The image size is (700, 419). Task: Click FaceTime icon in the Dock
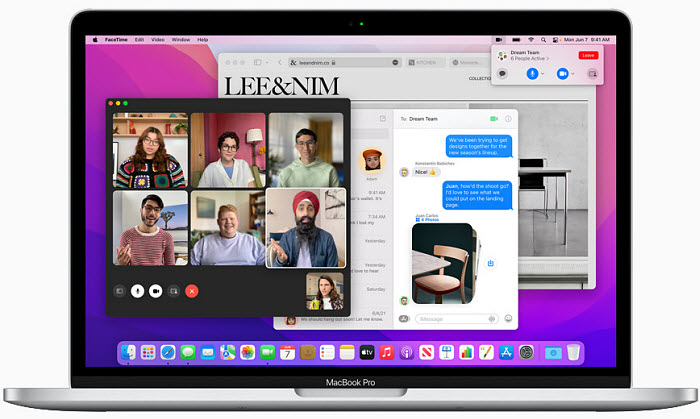click(267, 353)
